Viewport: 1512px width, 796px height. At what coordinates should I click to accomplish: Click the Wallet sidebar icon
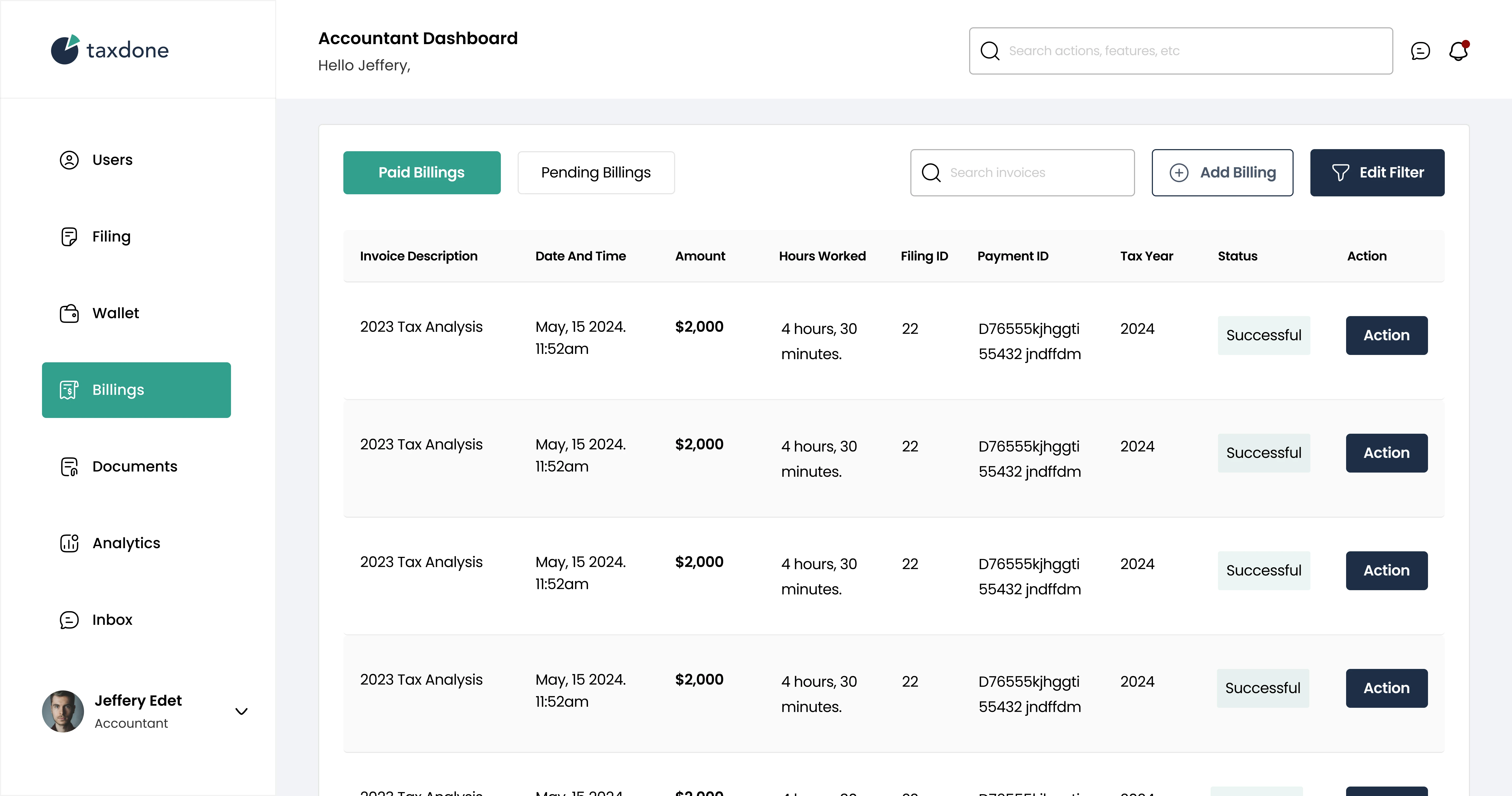pos(69,313)
